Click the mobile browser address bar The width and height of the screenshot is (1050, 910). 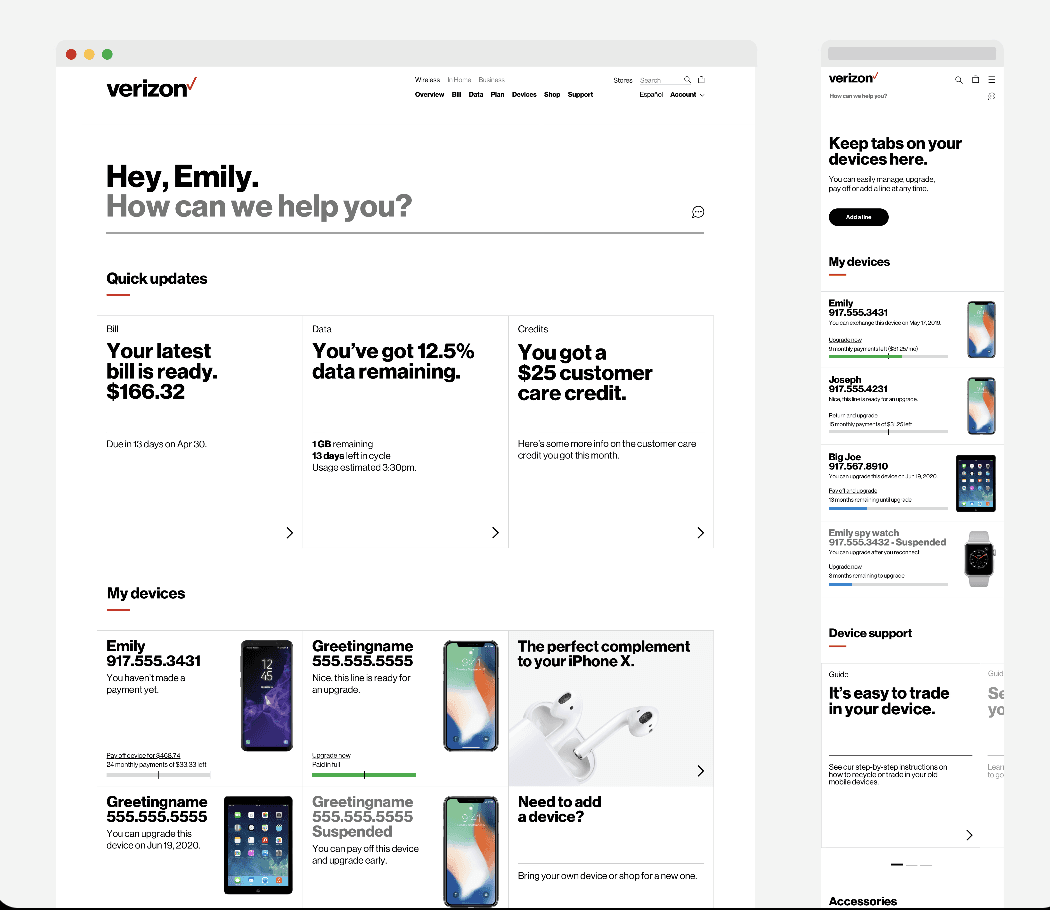pyautogui.click(x=911, y=54)
